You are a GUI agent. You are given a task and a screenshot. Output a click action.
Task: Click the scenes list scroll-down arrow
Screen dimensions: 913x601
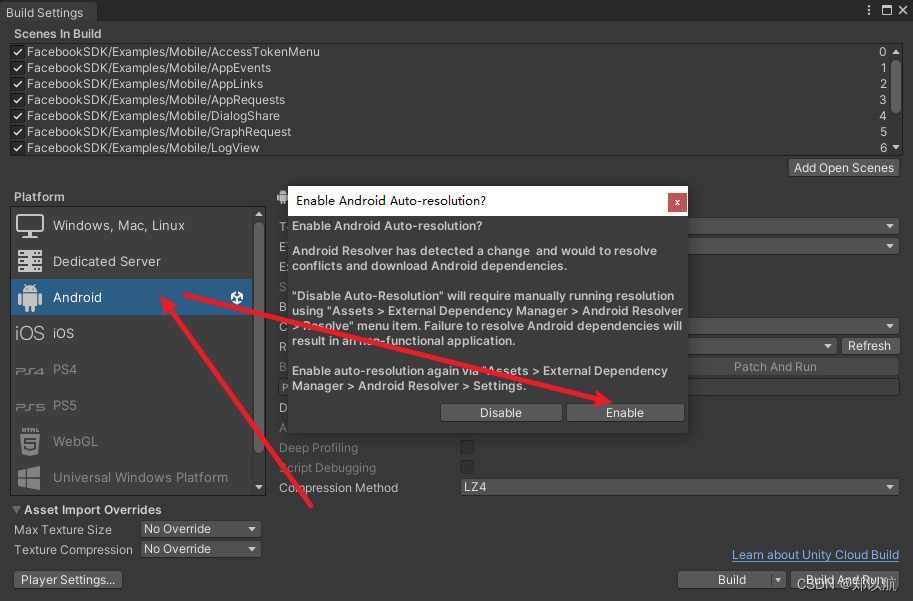tap(896, 148)
